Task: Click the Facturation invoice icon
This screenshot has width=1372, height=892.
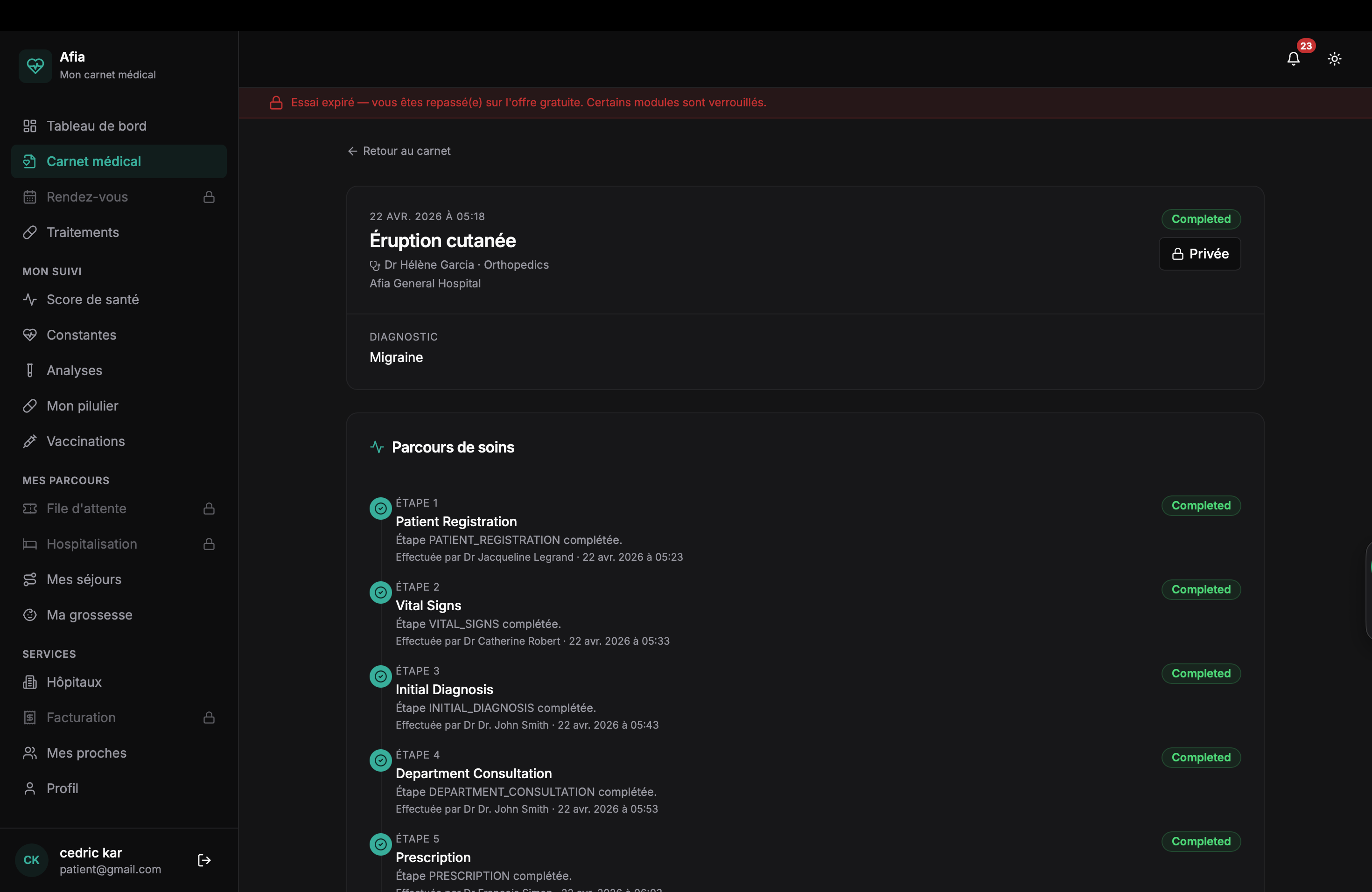Action: [x=30, y=718]
